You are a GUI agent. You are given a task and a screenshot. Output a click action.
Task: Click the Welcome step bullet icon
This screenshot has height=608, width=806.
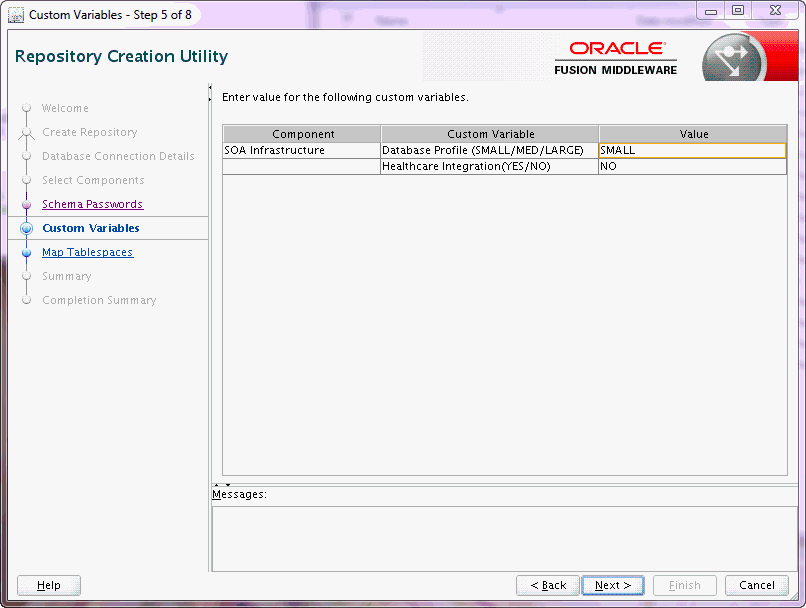(x=26, y=108)
